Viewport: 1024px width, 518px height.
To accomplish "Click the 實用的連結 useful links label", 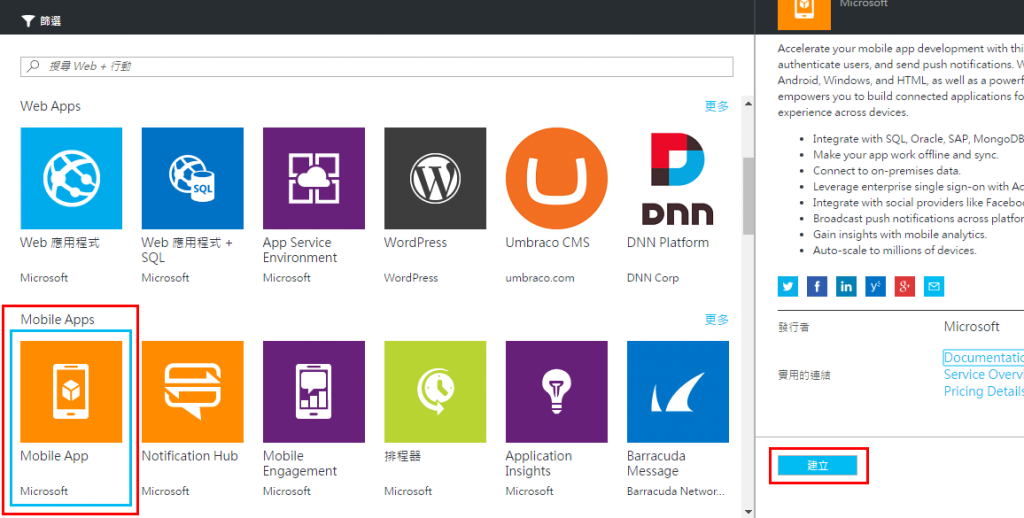I will click(804, 375).
